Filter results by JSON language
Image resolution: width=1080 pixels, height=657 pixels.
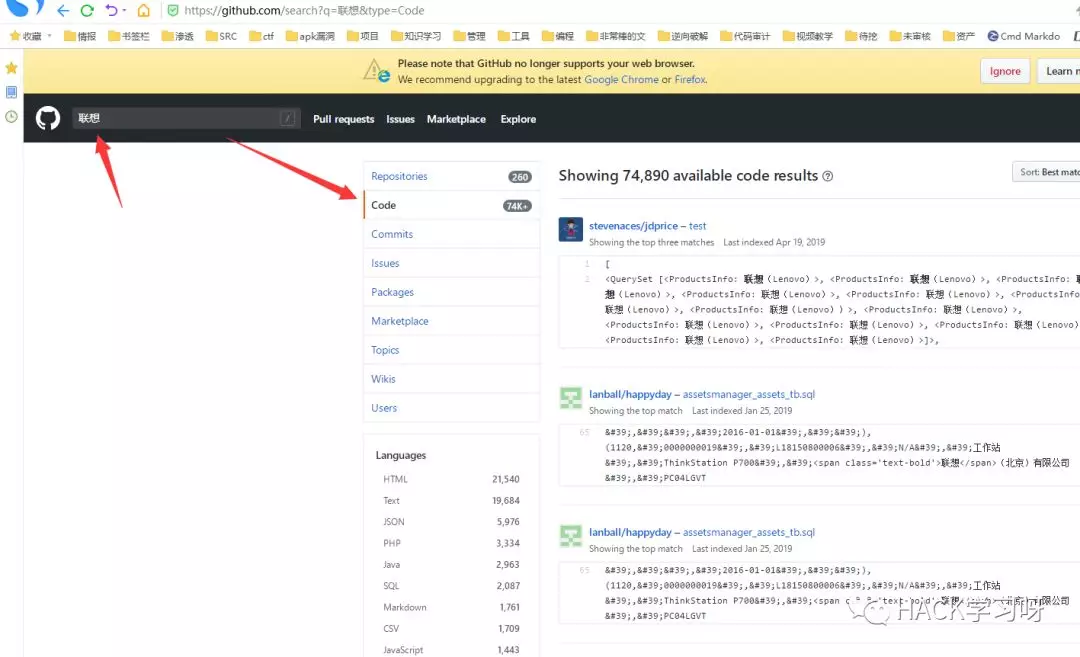[x=451, y=522]
